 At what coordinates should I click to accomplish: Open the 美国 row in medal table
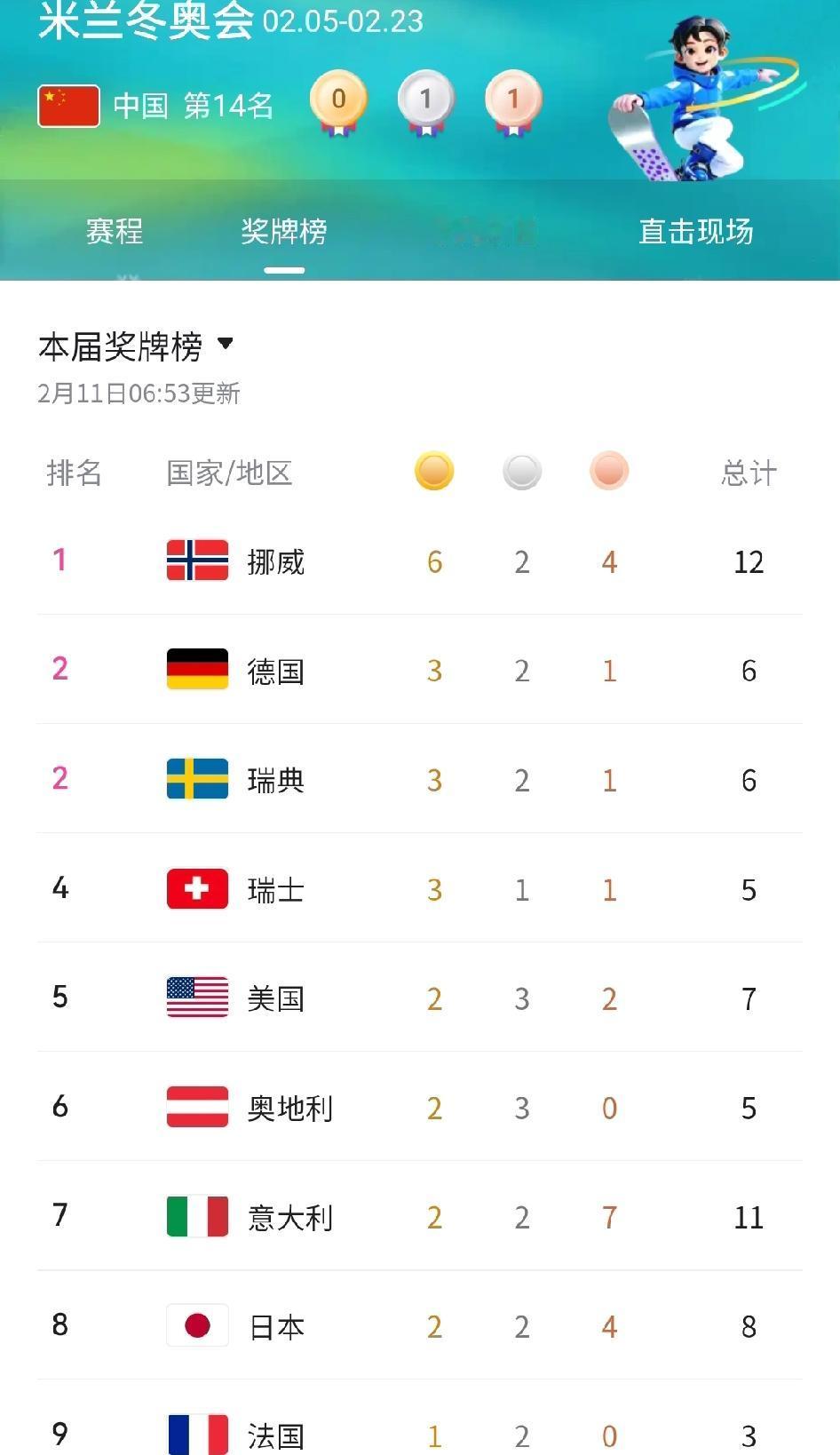[x=420, y=998]
